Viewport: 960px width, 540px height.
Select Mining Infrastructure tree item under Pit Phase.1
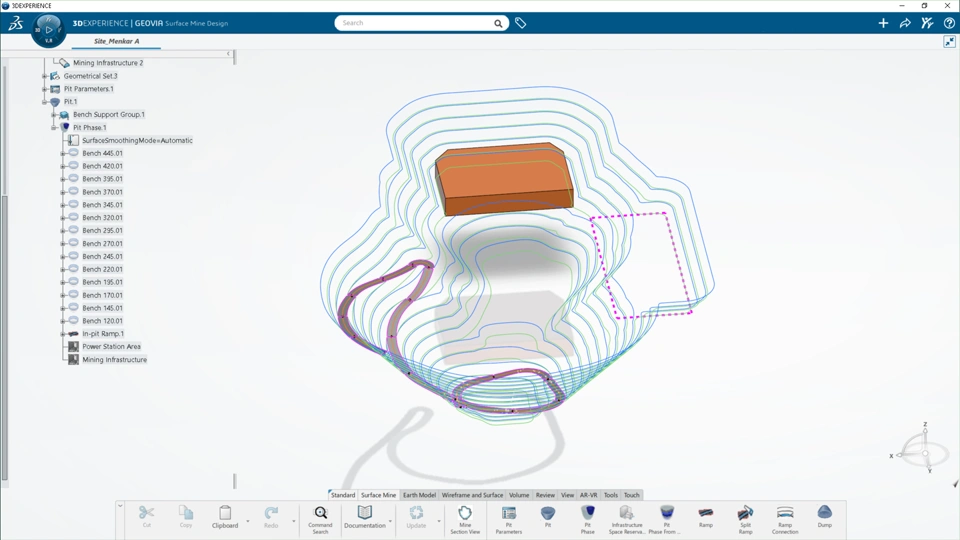(x=114, y=359)
